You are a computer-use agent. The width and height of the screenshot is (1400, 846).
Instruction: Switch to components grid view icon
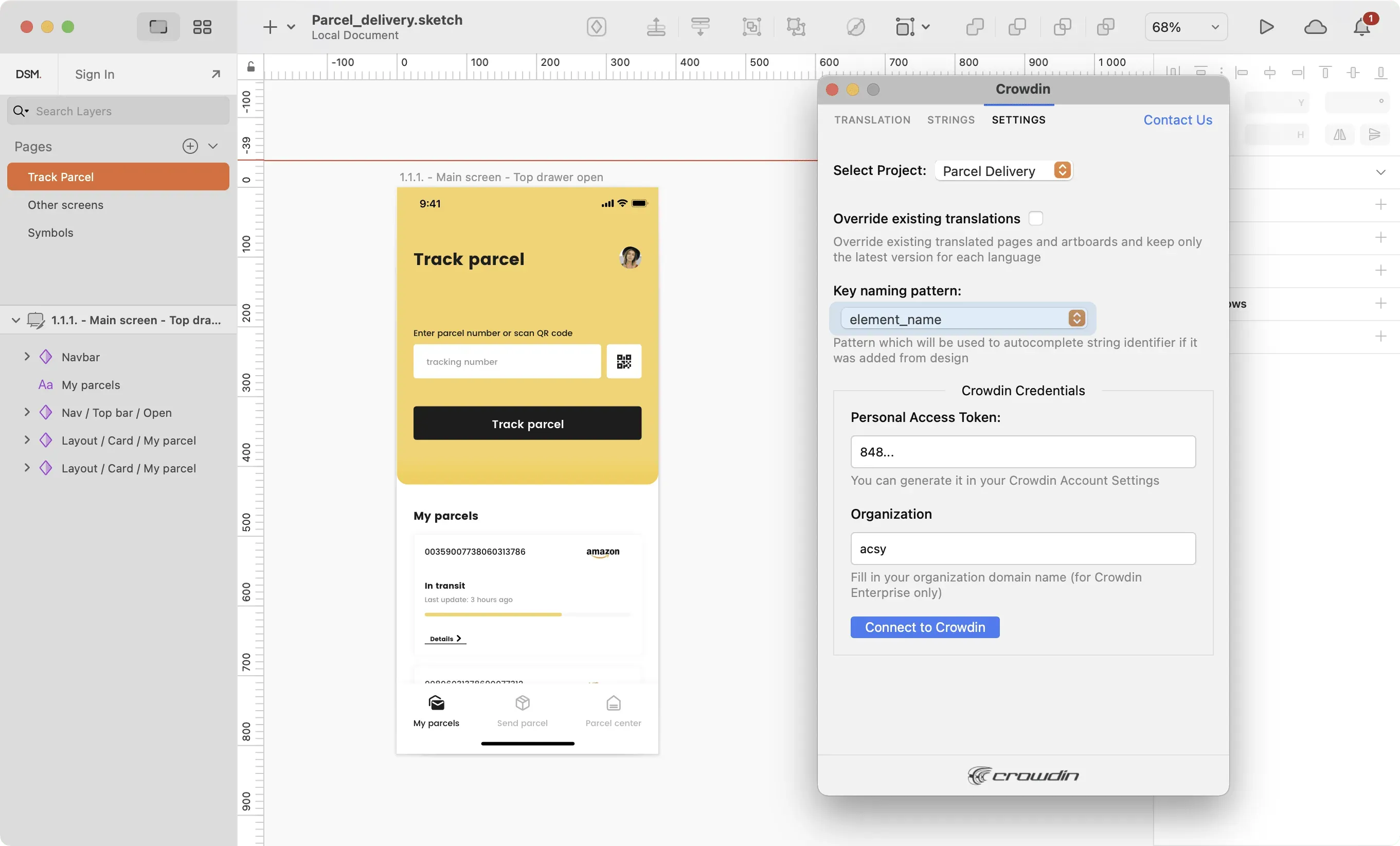pyautogui.click(x=202, y=27)
